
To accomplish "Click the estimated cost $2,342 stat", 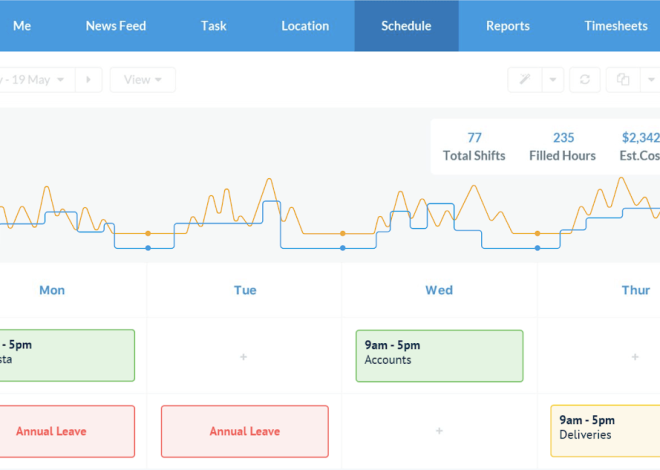I will 640,146.
